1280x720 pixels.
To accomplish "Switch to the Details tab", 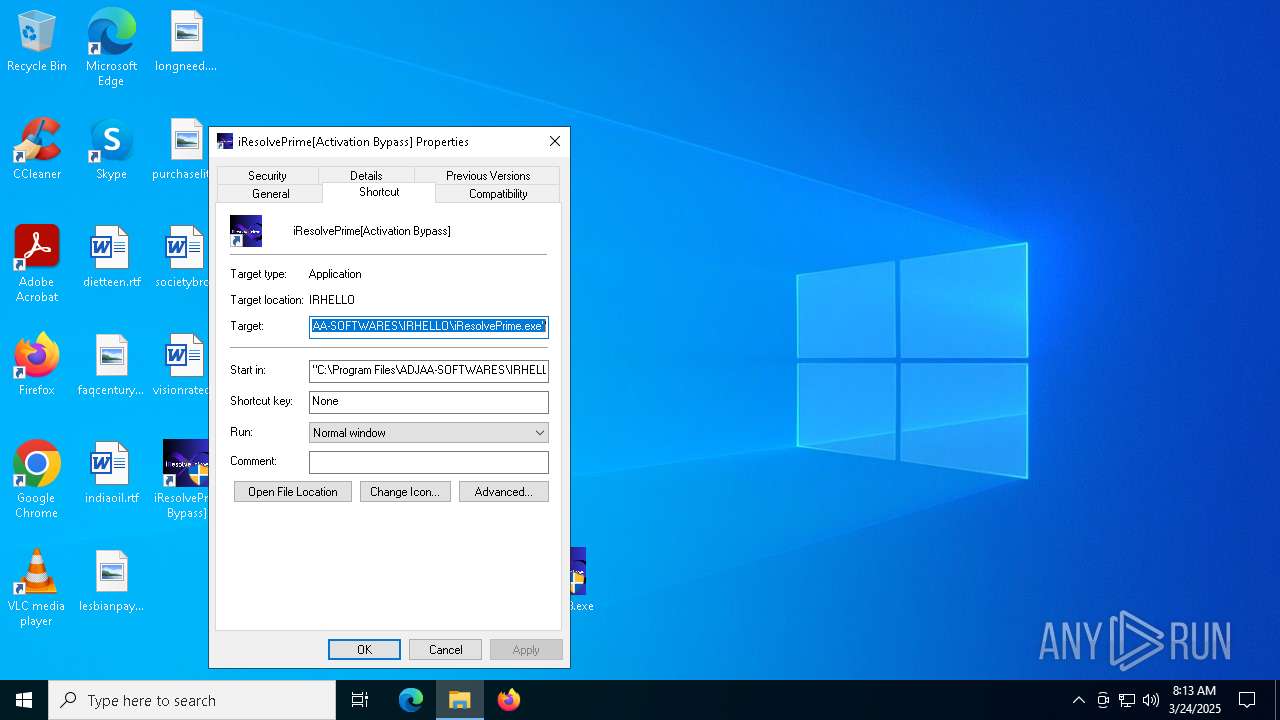I will click(366, 175).
